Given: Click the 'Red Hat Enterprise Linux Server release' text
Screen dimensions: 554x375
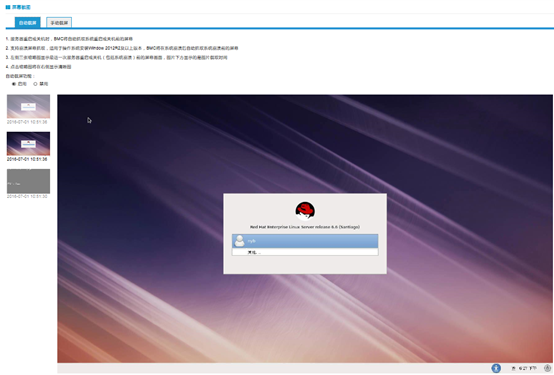Looking at the screenshot, I should pyautogui.click(x=305, y=227).
